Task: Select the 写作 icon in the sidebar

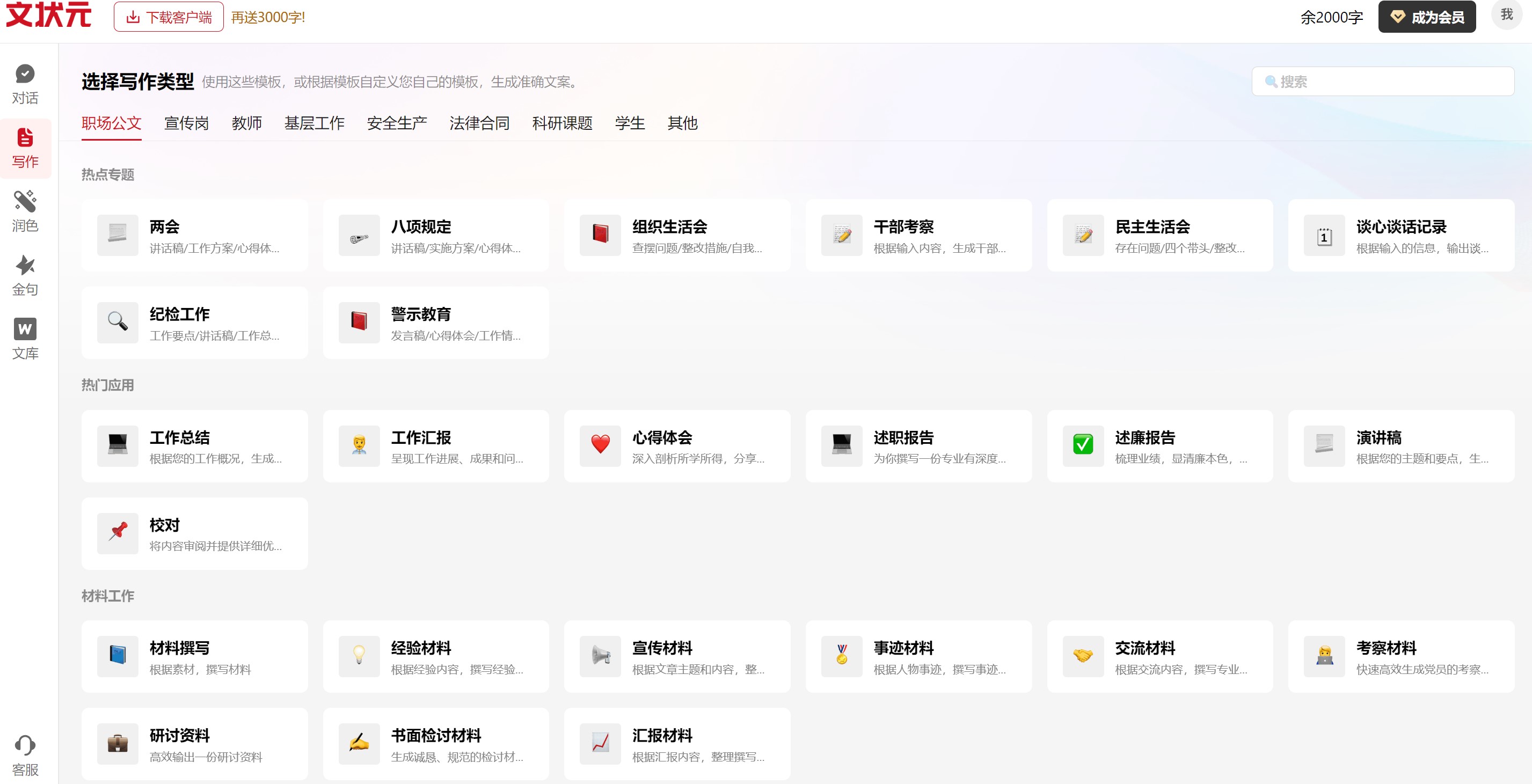Action: click(x=25, y=148)
